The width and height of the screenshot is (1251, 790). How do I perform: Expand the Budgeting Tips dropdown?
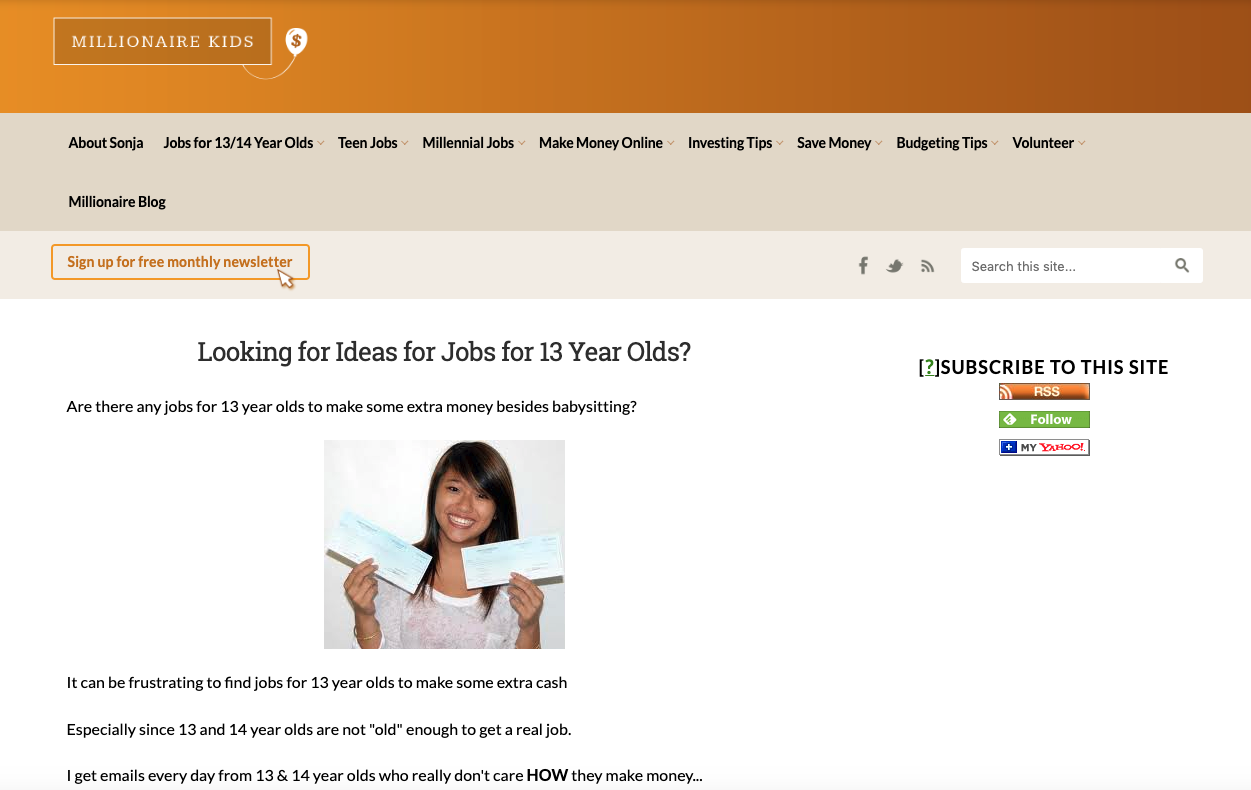(946, 143)
